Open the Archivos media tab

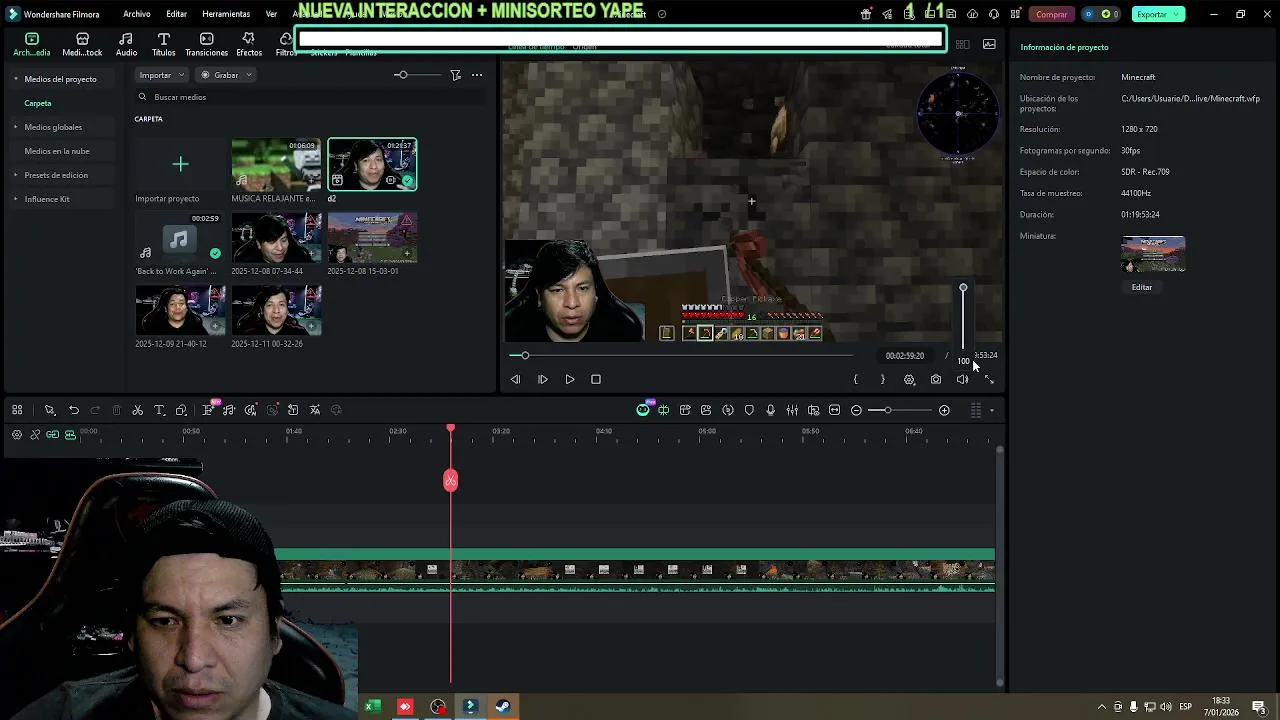pyautogui.click(x=32, y=44)
